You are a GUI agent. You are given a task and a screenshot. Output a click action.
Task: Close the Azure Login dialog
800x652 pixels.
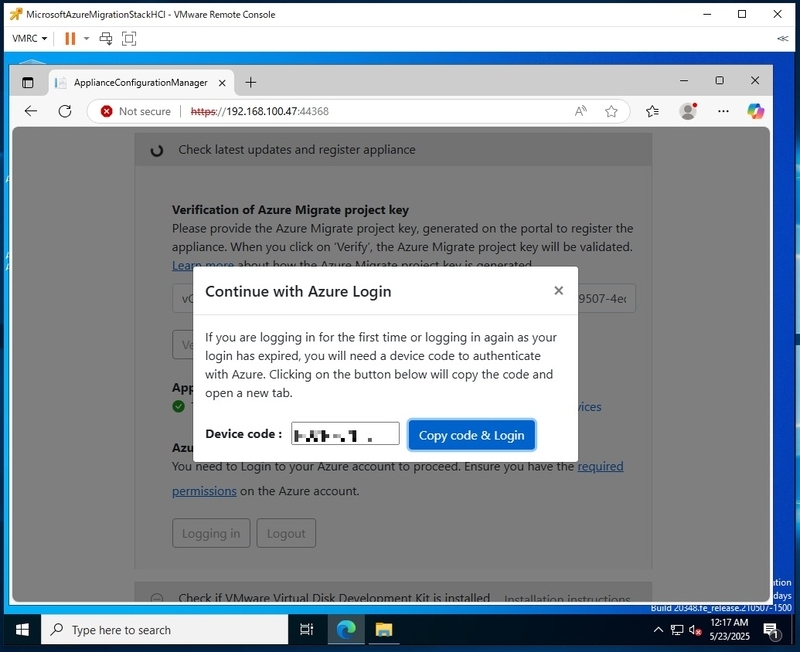559,291
